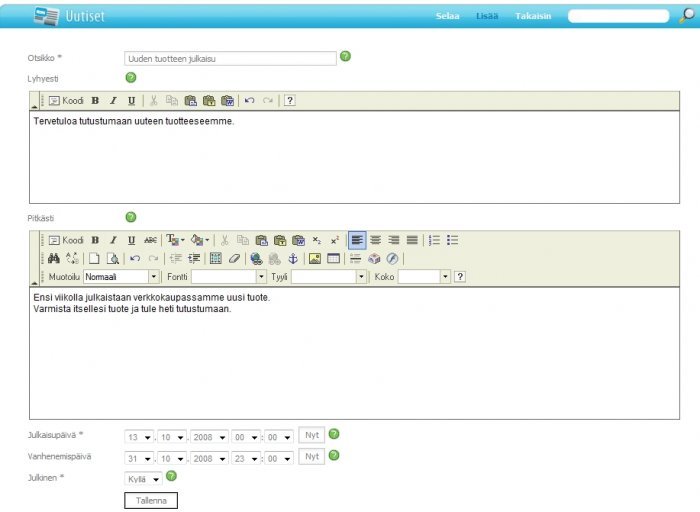Save with the Tallenna button
This screenshot has width=700, height=512.
[151, 500]
